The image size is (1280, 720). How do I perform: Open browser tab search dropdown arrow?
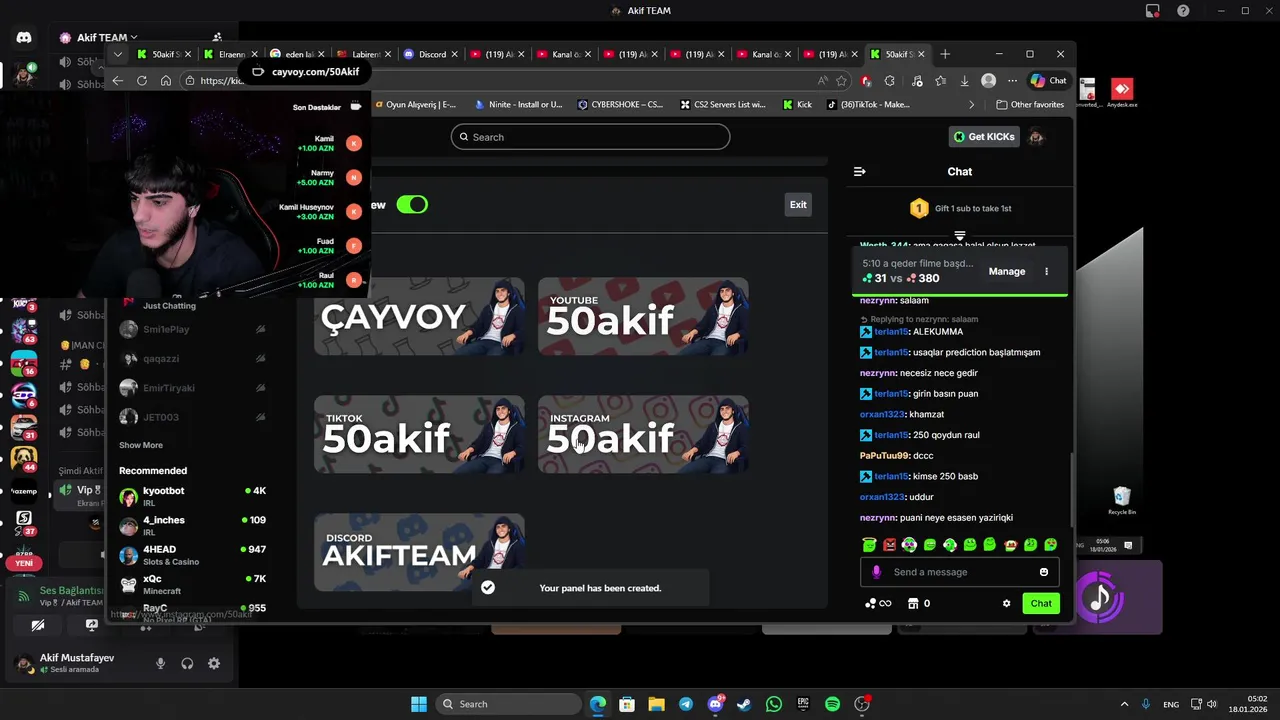[118, 54]
